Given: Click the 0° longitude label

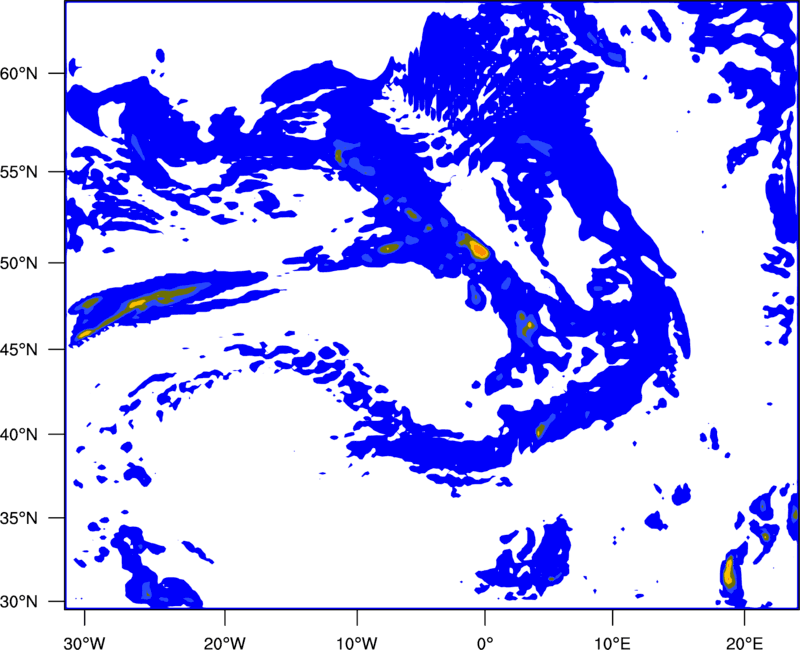Looking at the screenshot, I should [x=485, y=643].
